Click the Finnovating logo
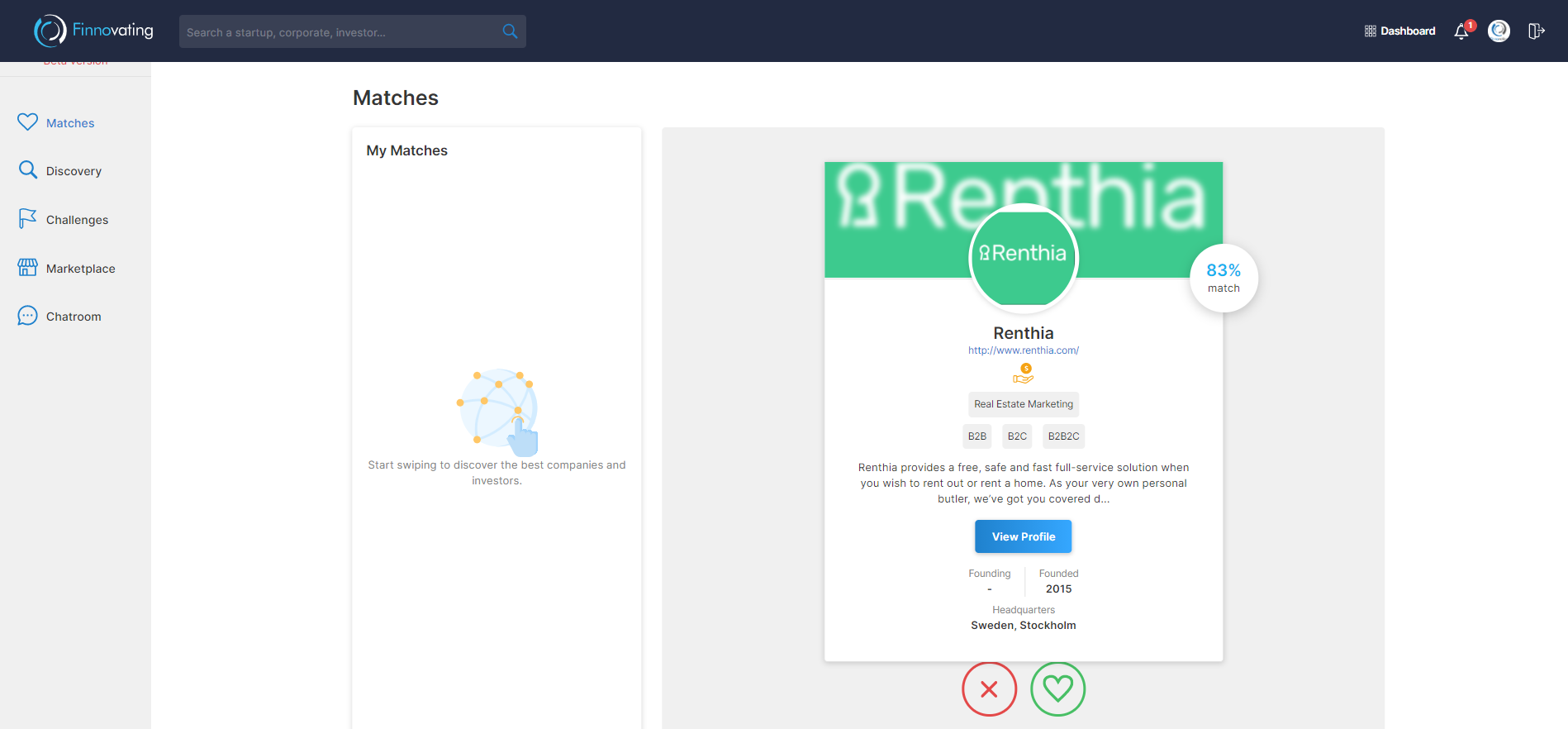 point(93,31)
